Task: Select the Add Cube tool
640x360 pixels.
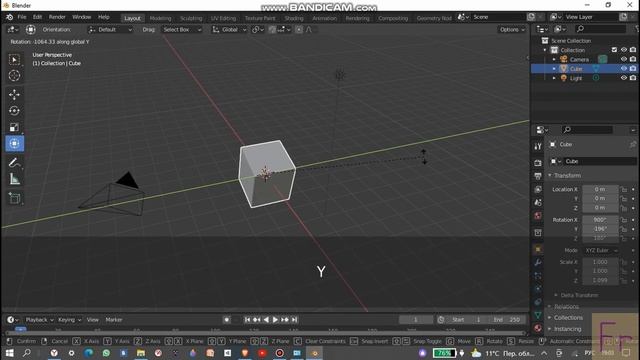Action: click(x=14, y=198)
